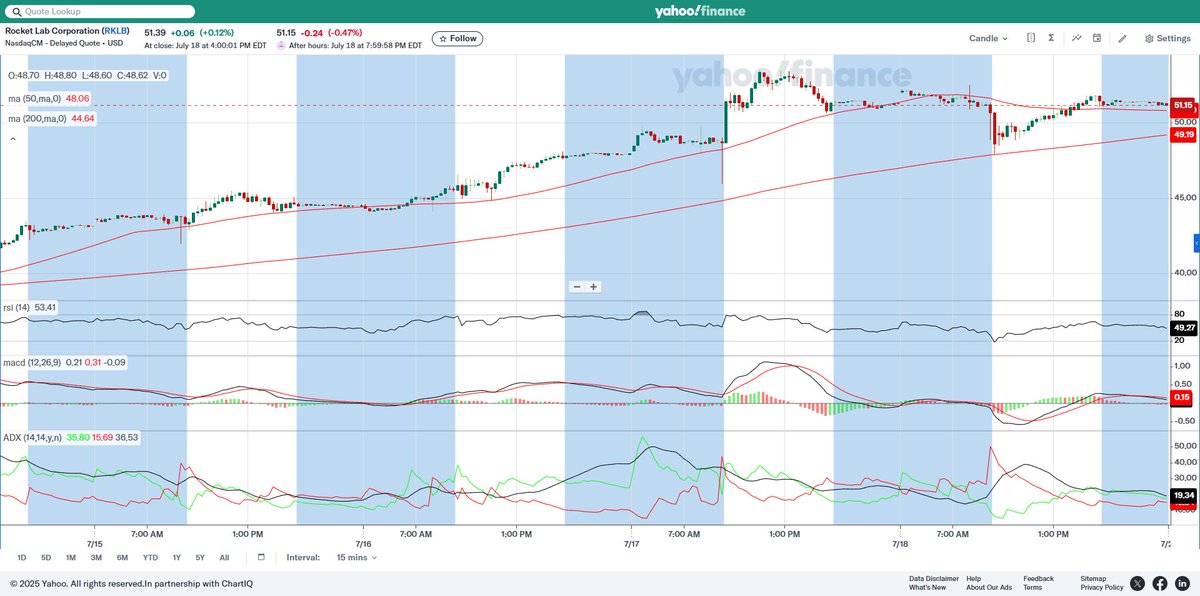Select the ma (50,ma,0) indicator label
Viewport: 1200px width, 596px height.
[x=34, y=98]
